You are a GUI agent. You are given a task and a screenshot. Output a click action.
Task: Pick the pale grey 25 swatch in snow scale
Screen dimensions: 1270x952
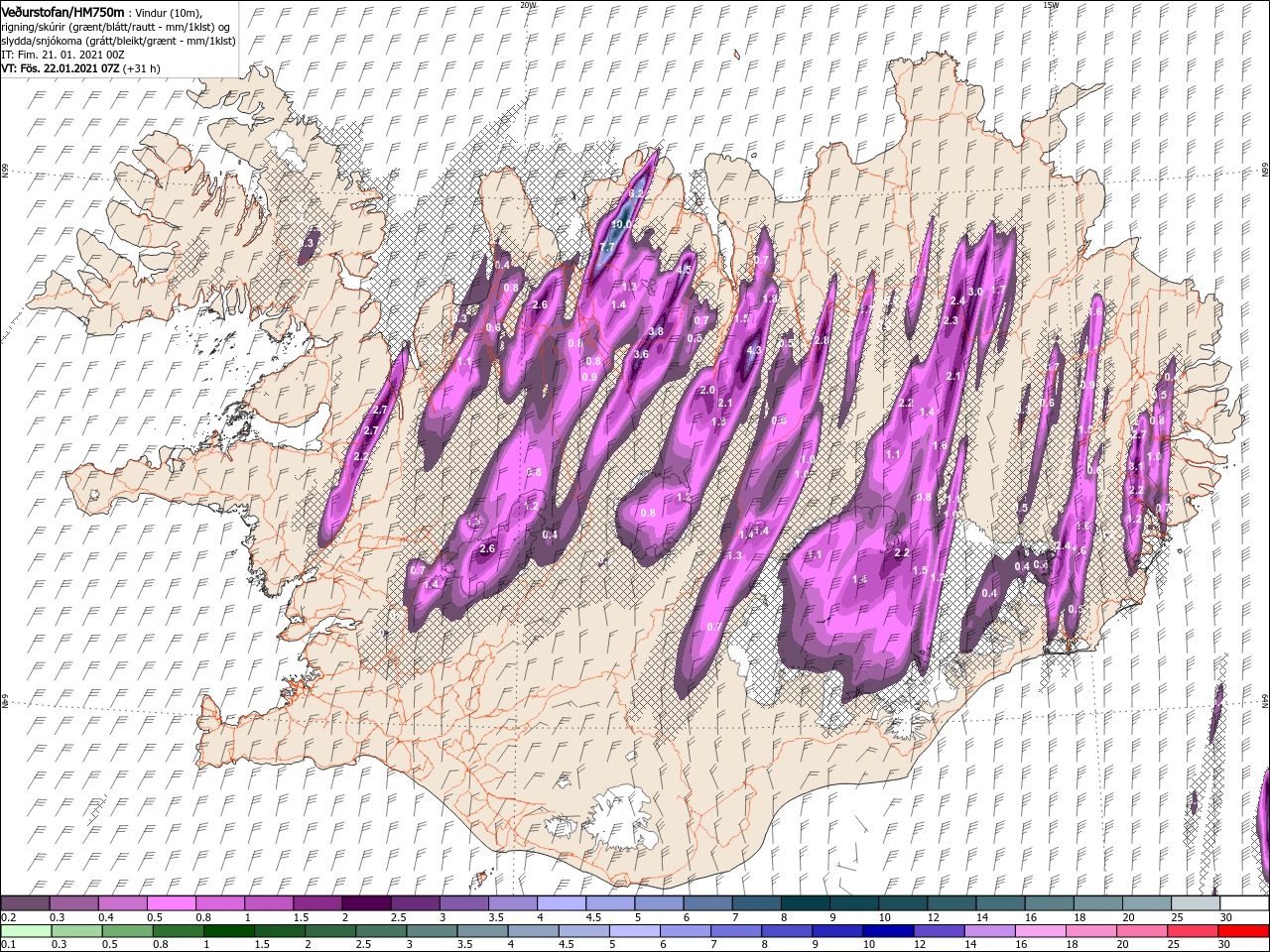(1196, 902)
